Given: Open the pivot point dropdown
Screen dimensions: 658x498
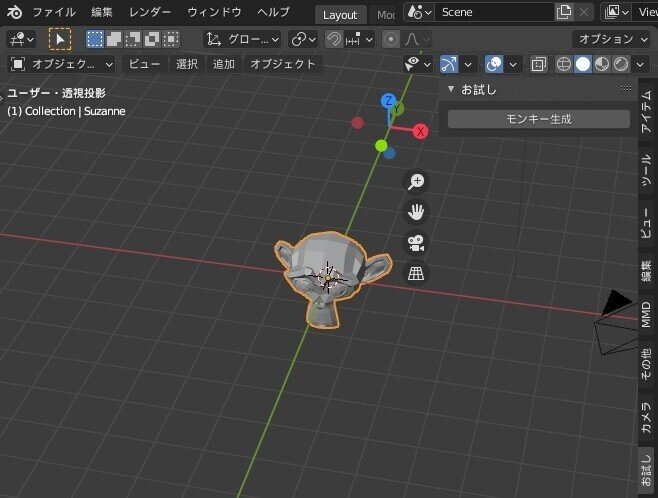Looking at the screenshot, I should point(303,39).
